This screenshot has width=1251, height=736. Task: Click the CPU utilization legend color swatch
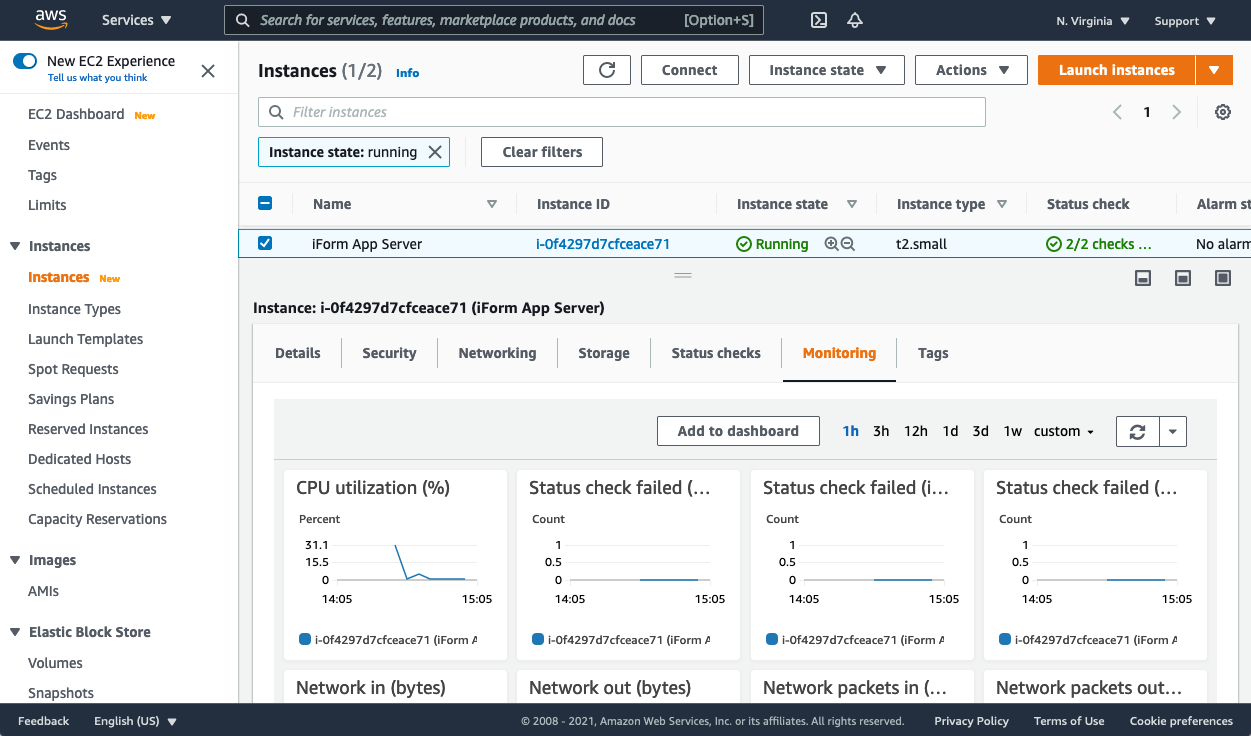pos(305,639)
